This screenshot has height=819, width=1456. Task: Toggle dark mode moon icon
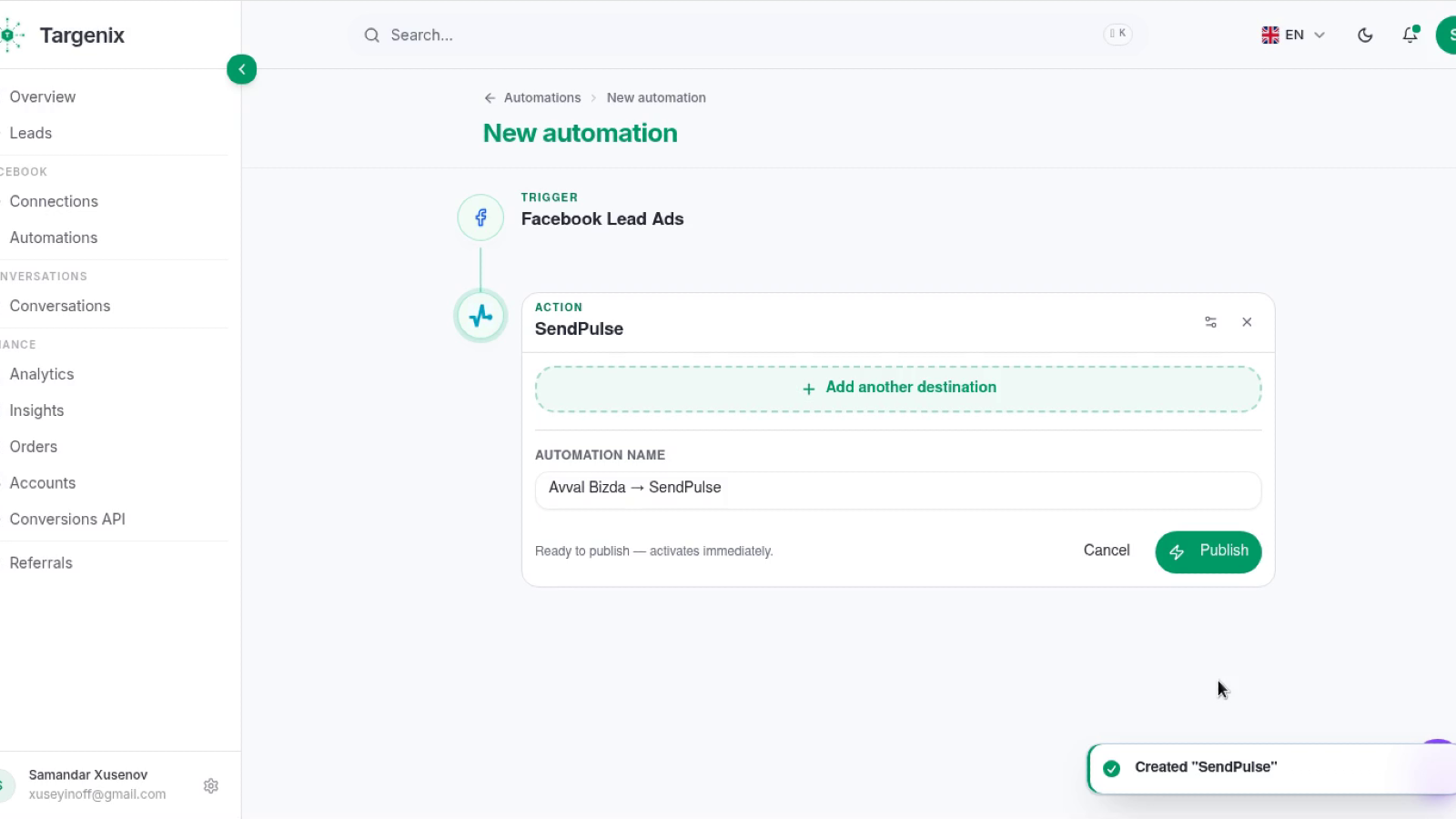1365,35
